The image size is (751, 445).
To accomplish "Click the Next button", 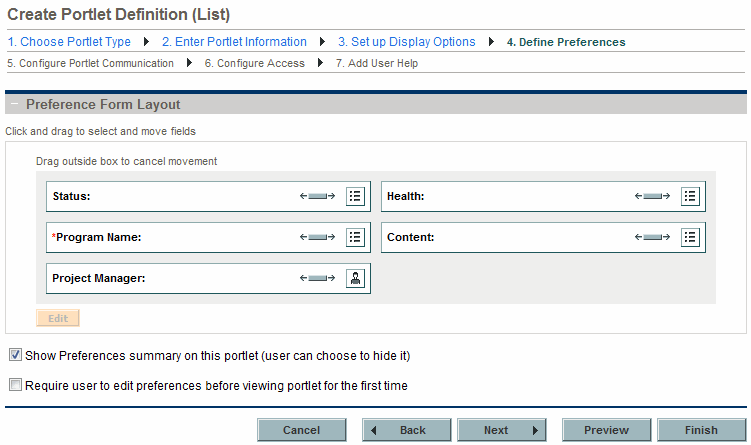I will click(x=501, y=430).
